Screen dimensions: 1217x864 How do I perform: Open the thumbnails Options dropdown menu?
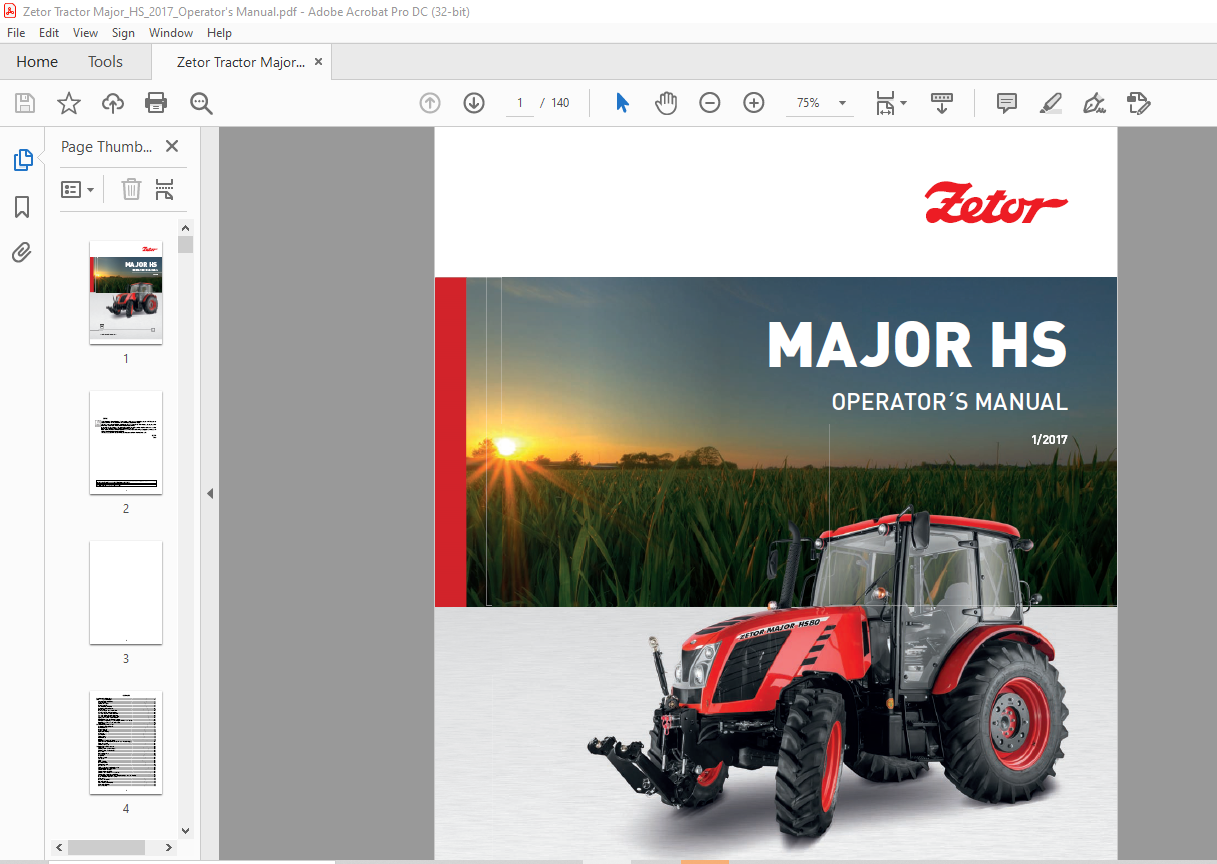[x=77, y=189]
